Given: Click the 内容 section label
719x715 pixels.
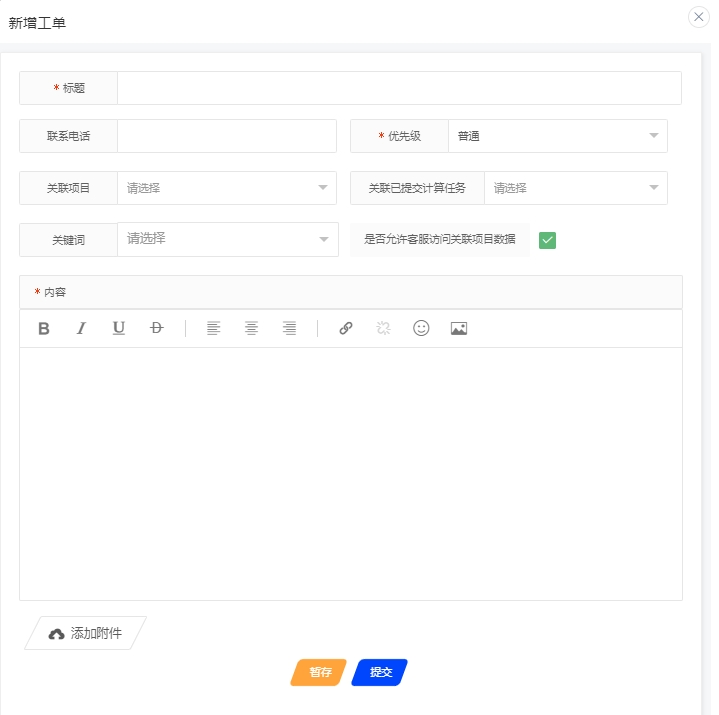Looking at the screenshot, I should (x=55, y=292).
